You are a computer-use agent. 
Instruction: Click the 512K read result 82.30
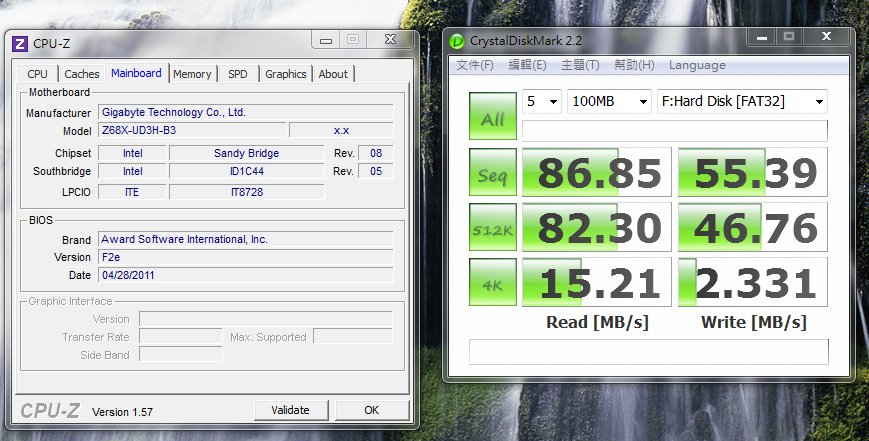coord(597,227)
